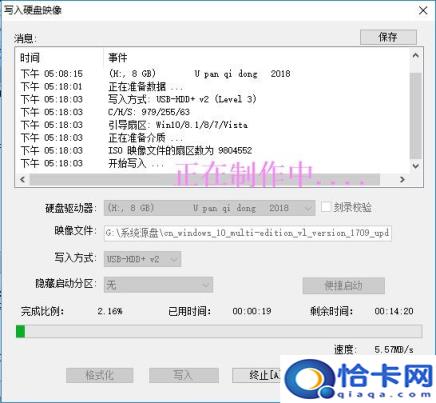
Task: Click the 便捷启动 button
Action: (x=344, y=285)
